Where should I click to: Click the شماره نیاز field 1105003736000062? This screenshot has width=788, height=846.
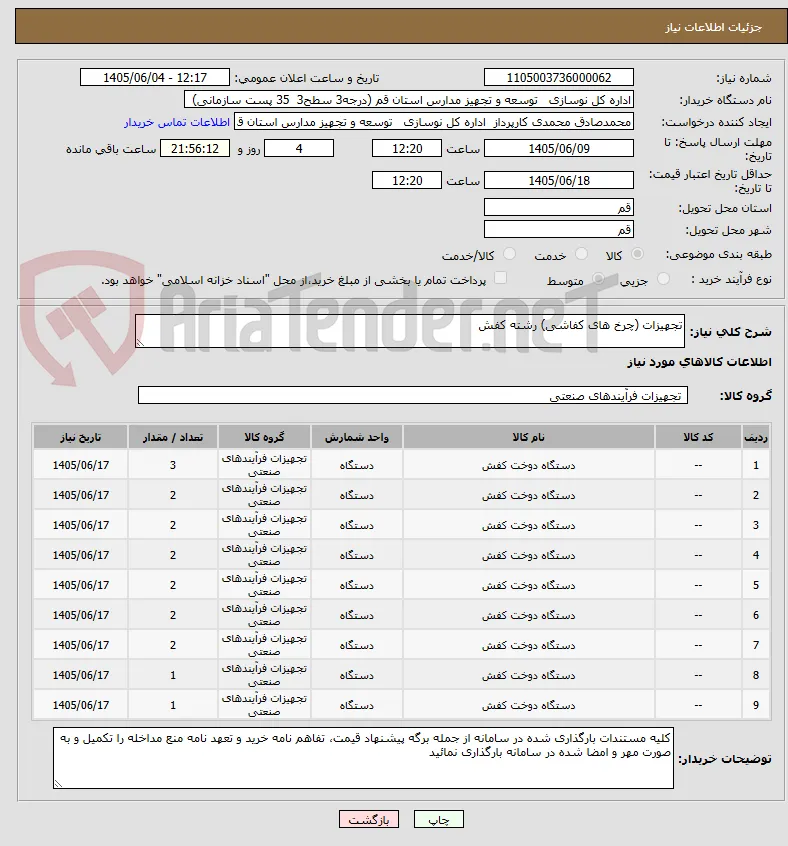(559, 78)
